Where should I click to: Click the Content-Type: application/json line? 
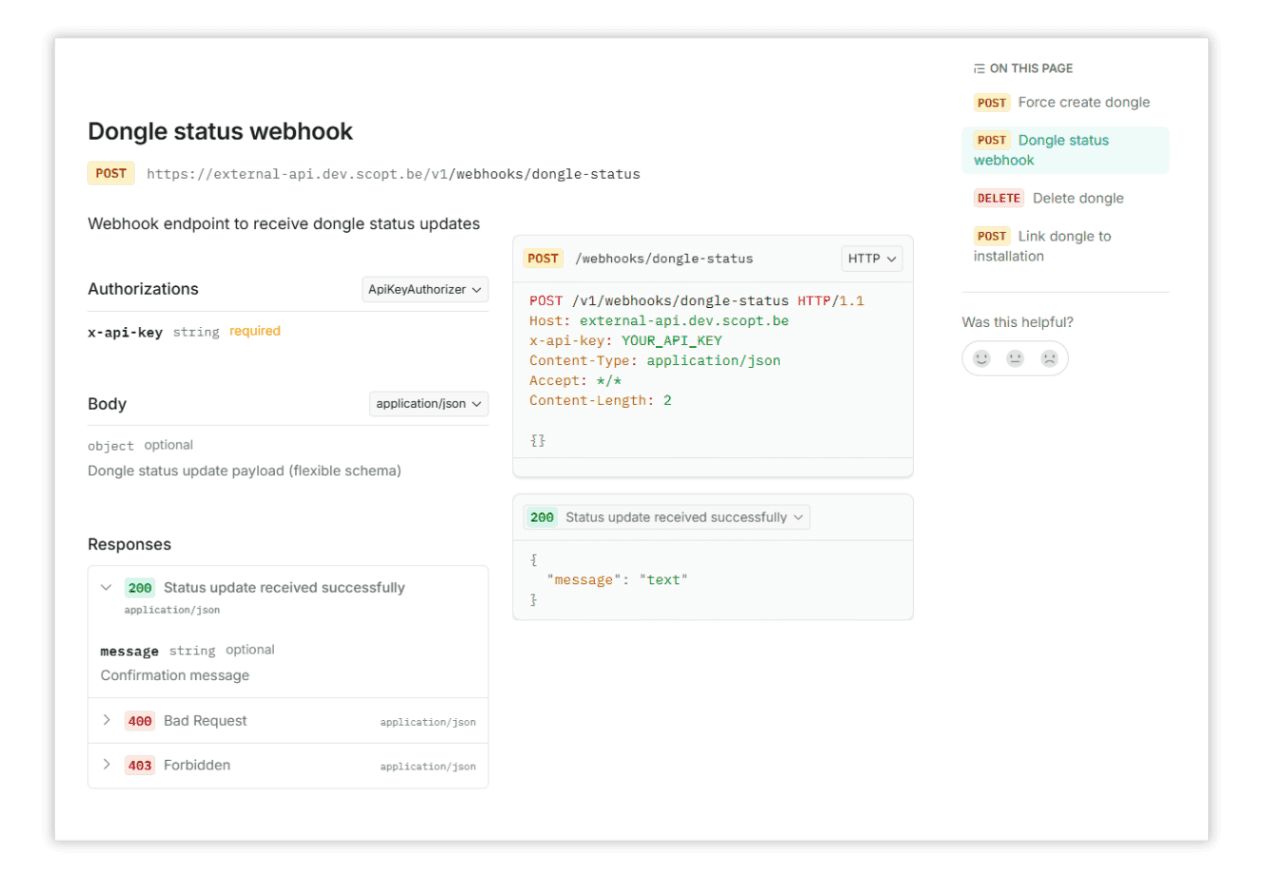point(655,361)
